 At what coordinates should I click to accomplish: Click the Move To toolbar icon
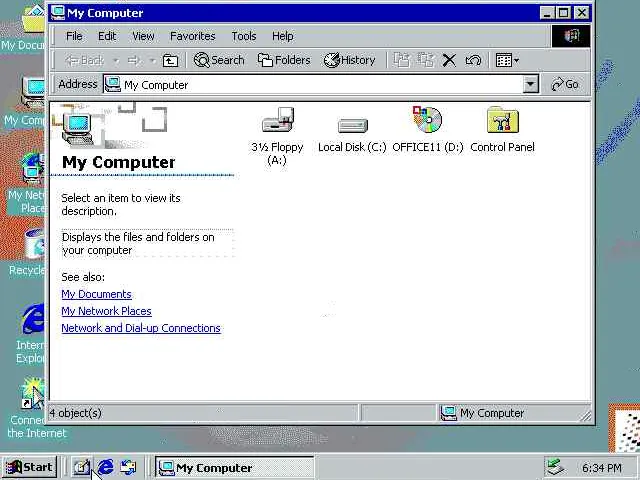point(402,60)
